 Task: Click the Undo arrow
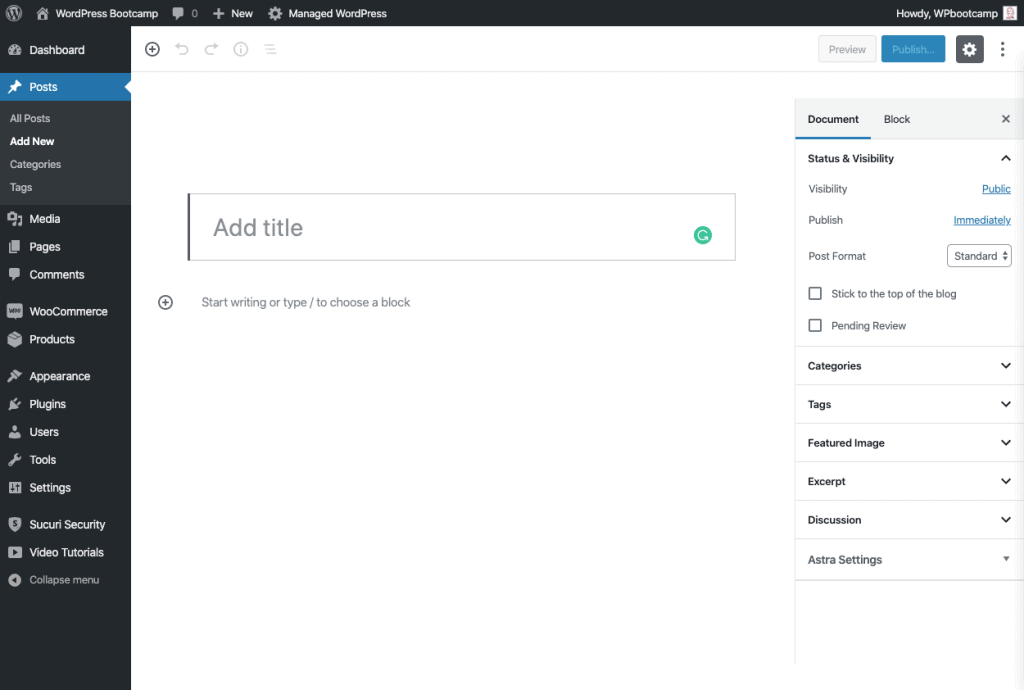tap(182, 49)
